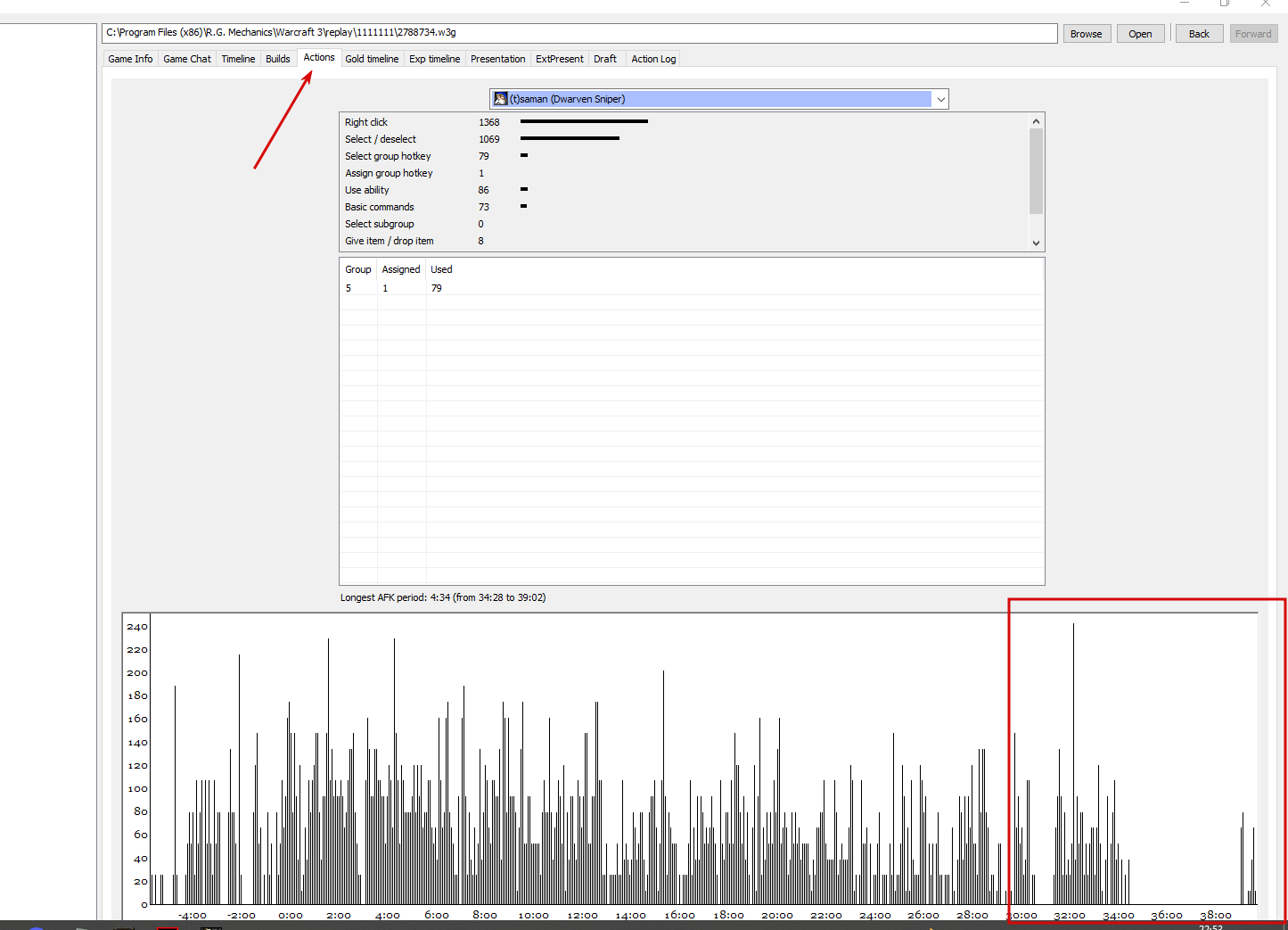
Task: Click the Dwarven Sniper hero icon
Action: (x=500, y=99)
